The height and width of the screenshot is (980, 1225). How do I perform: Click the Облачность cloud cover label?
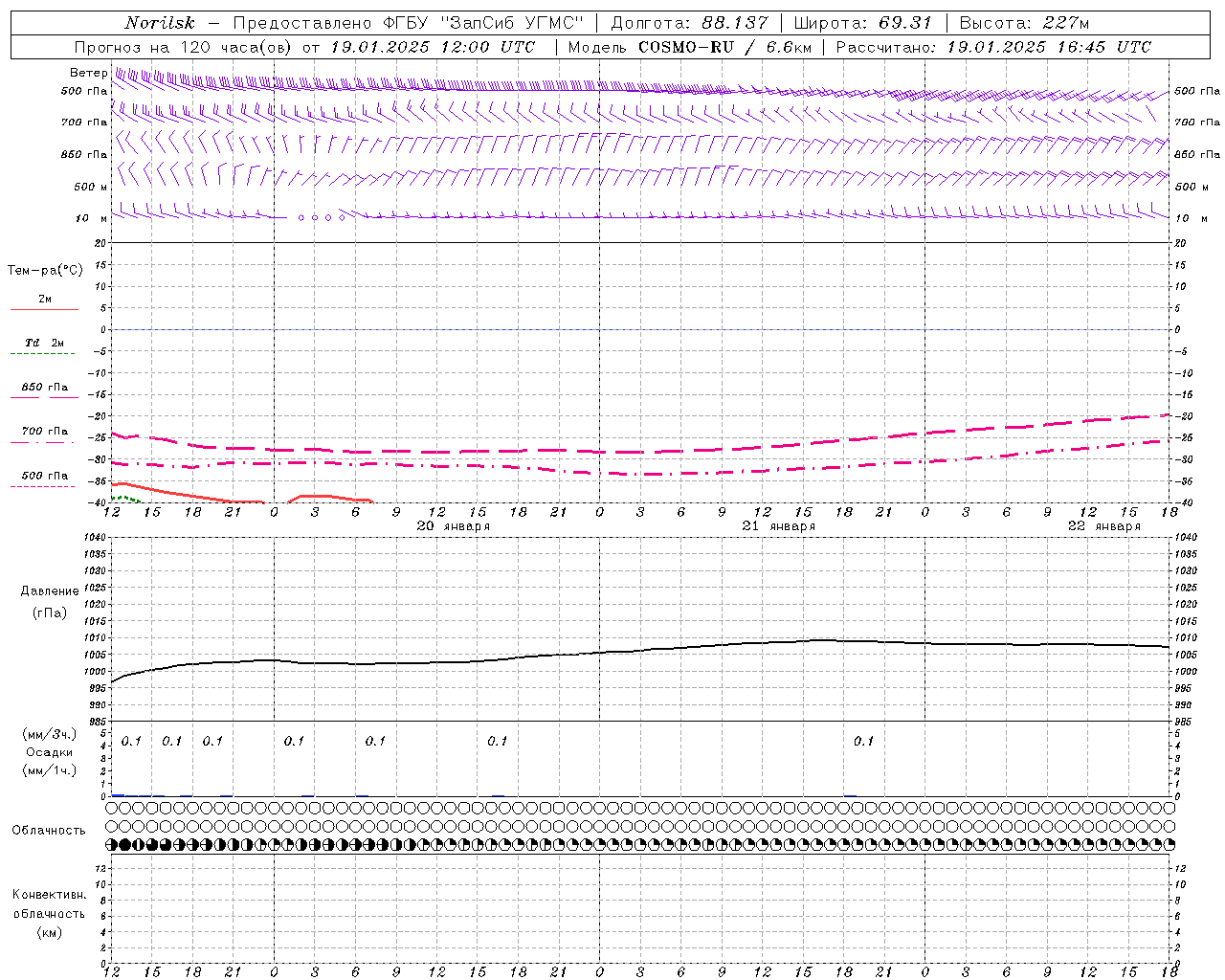[x=49, y=831]
